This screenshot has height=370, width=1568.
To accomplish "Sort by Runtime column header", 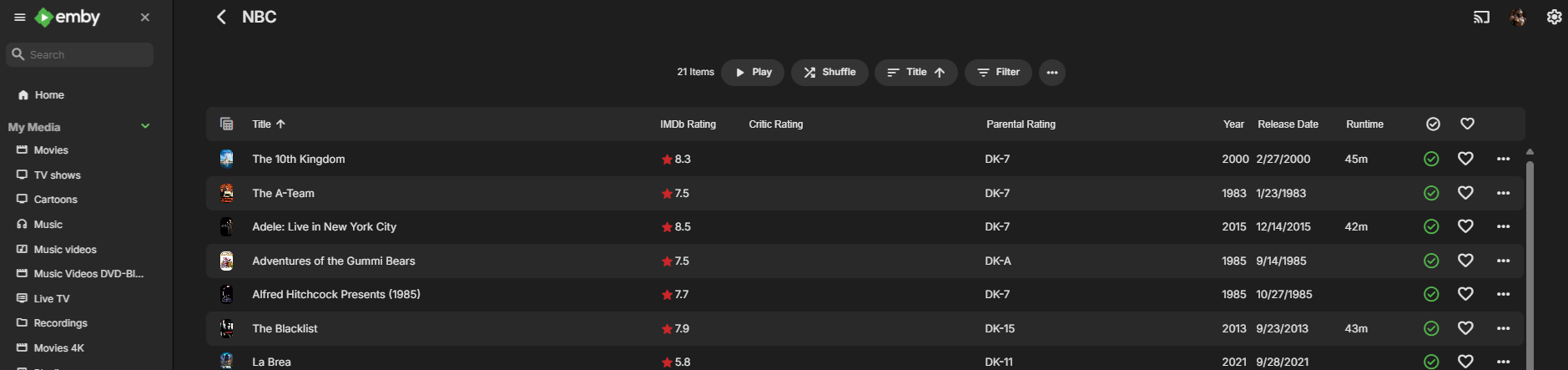I will tap(1364, 124).
